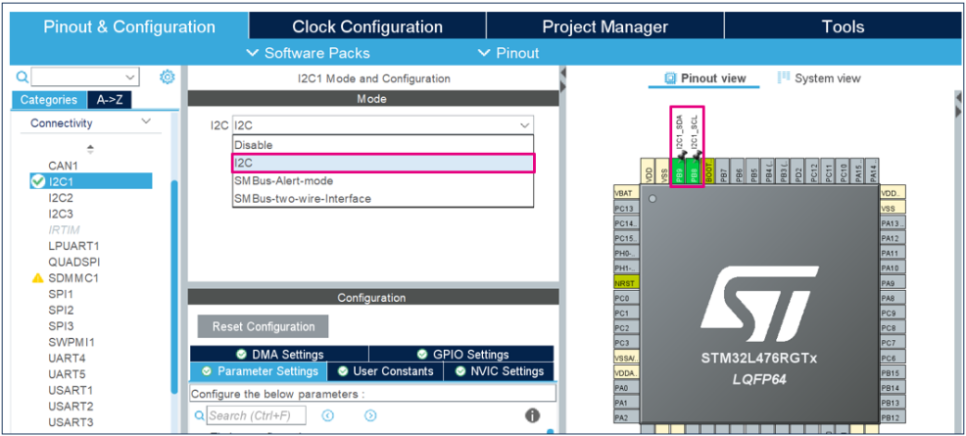Switch to Pinout view
This screenshot has width=966, height=436.
point(705,78)
